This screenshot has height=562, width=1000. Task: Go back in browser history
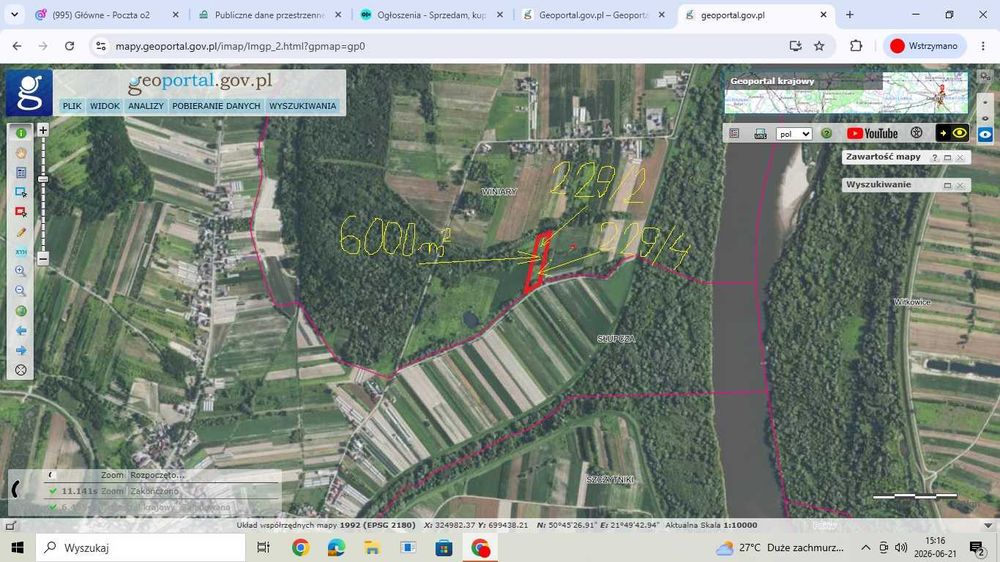click(17, 46)
